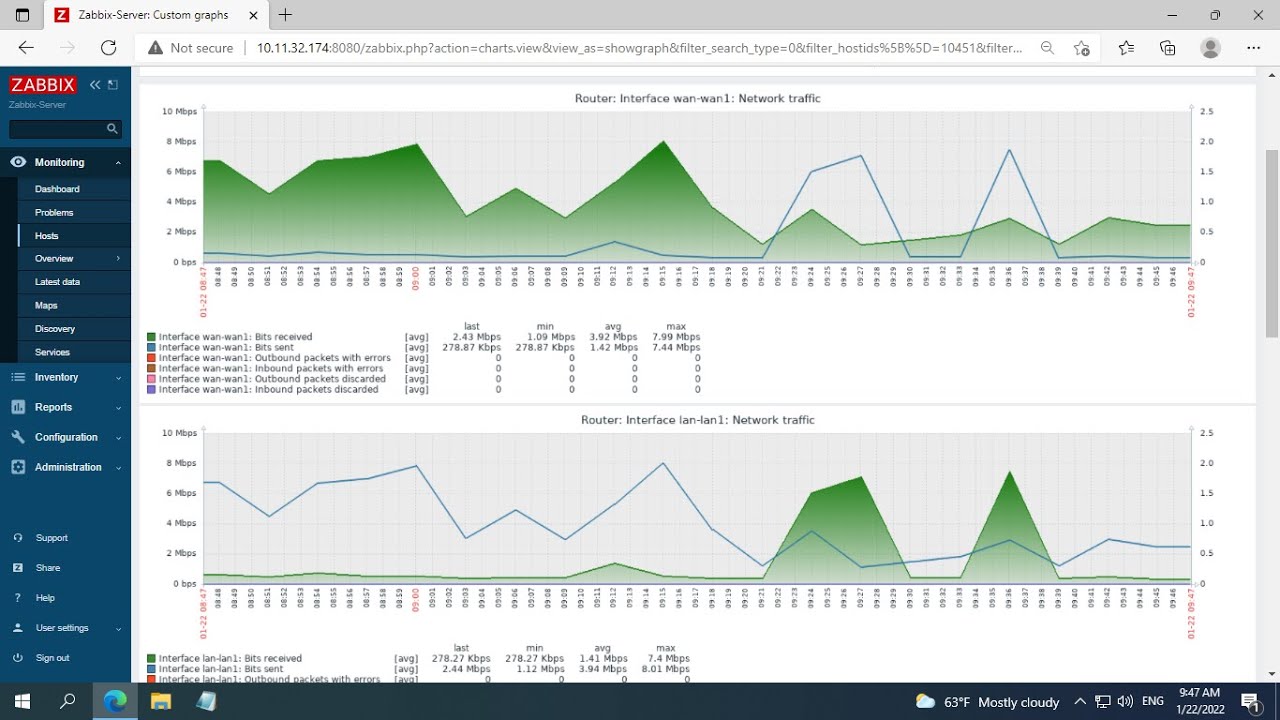This screenshot has height=720, width=1280.
Task: Click the search magnifier in sidebar search box
Action: click(112, 128)
